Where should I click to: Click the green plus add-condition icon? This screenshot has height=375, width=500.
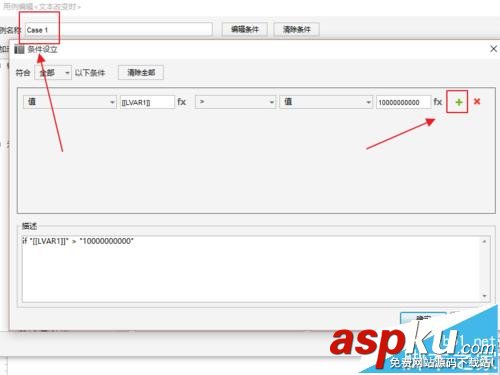pos(459,102)
